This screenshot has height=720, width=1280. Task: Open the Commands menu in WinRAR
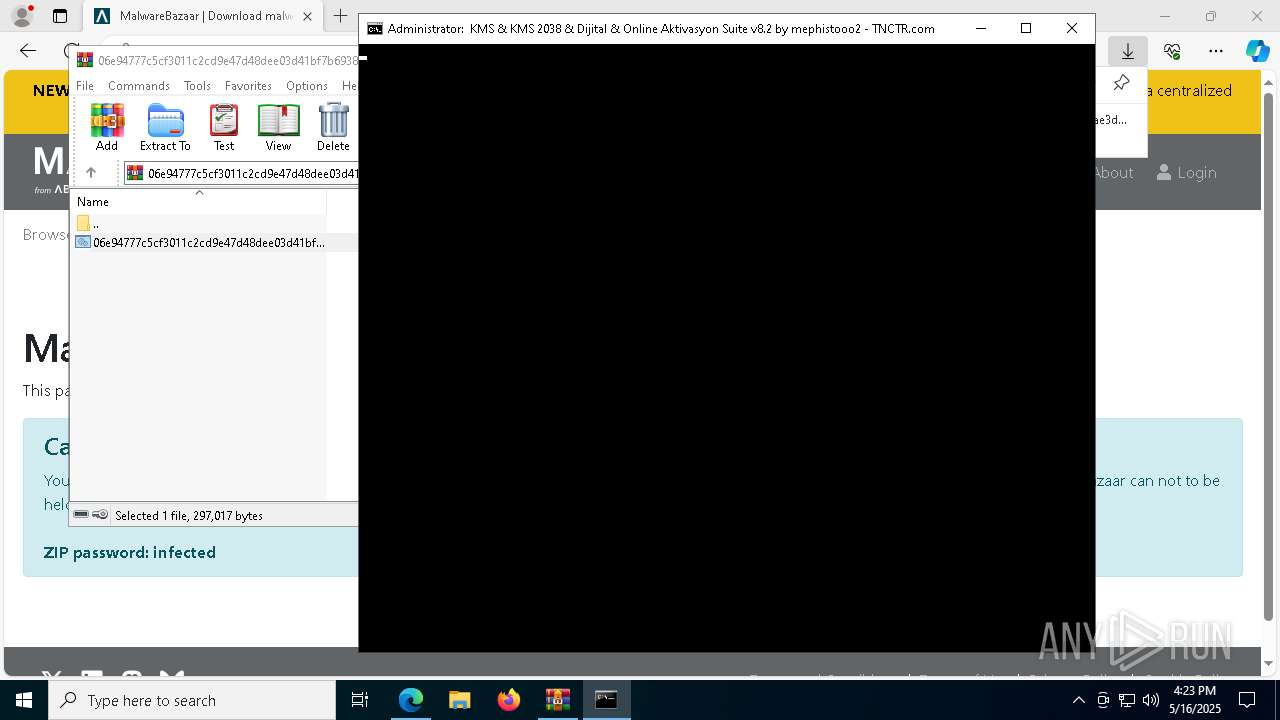(139, 86)
